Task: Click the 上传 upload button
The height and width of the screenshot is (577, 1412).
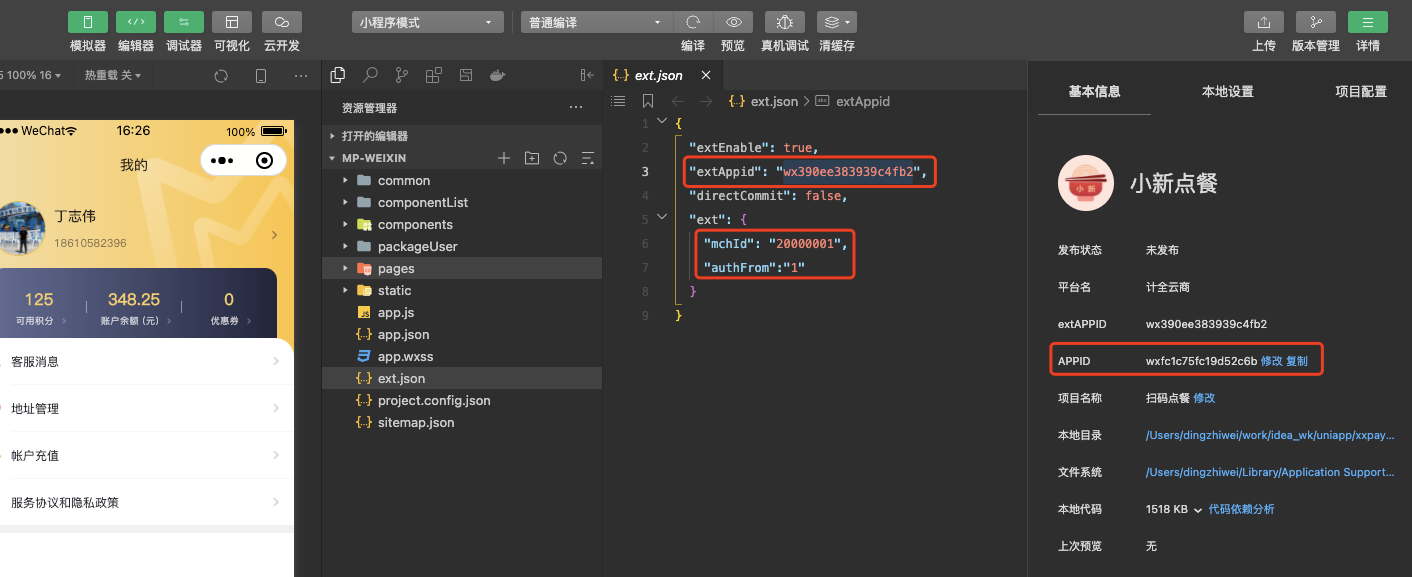Action: tap(1264, 22)
